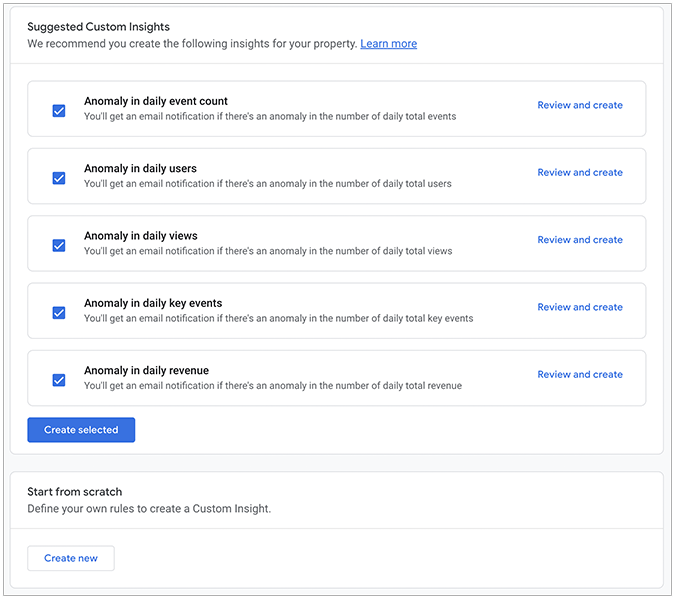Toggle the Anomaly in daily users checkbox
Viewport: 675px width, 599px height.
point(59,178)
